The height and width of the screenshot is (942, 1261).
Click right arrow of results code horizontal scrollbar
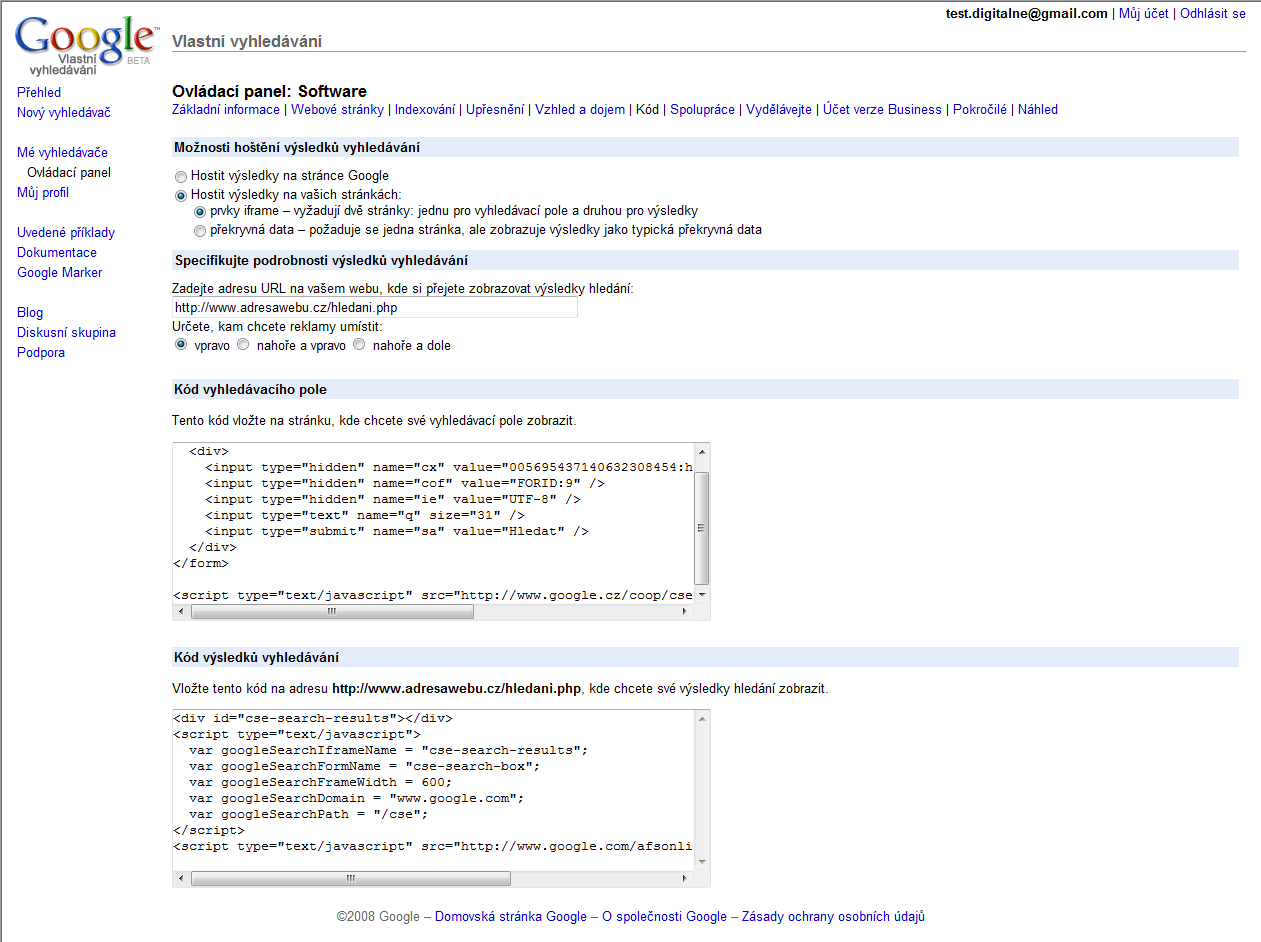686,878
